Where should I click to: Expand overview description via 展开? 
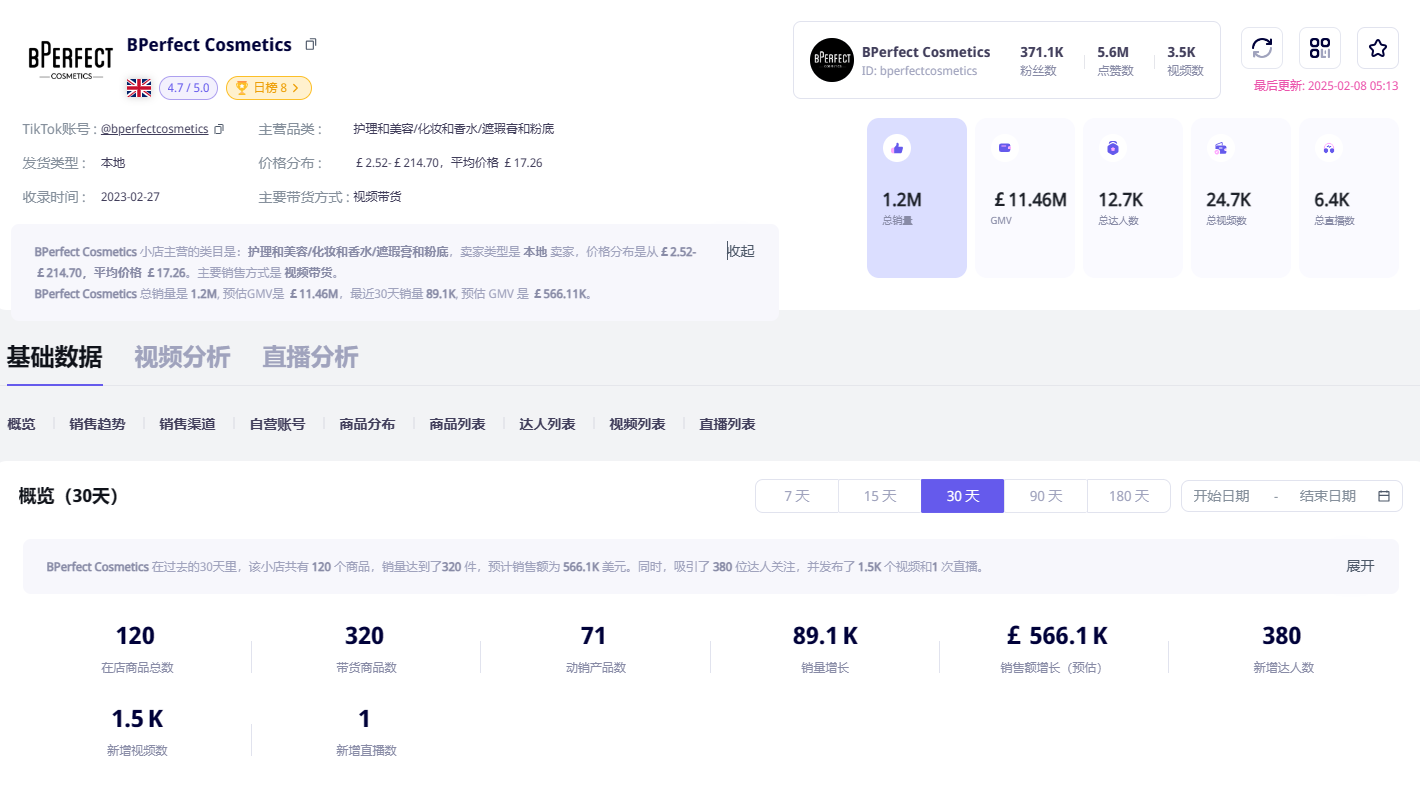point(1360,566)
